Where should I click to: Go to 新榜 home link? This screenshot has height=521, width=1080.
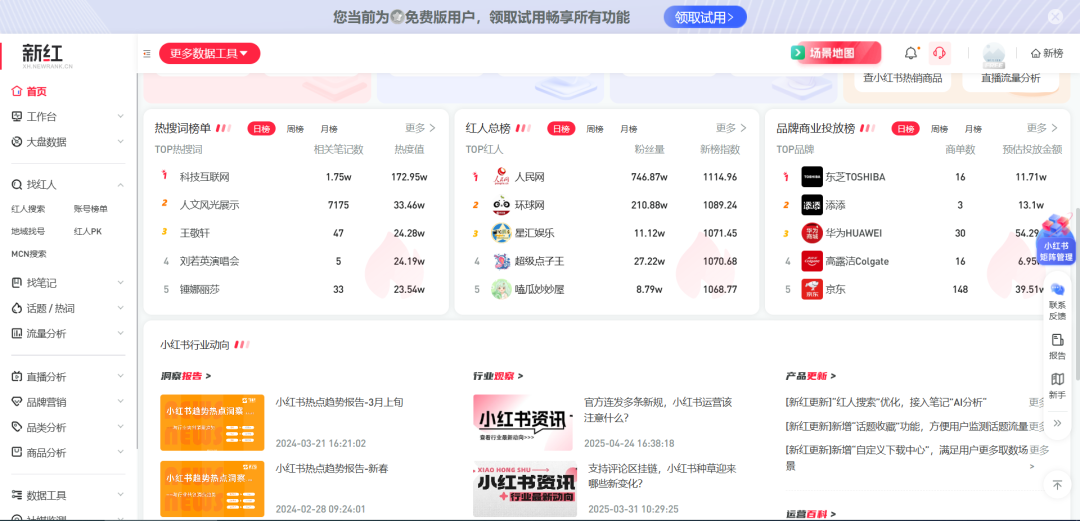click(1047, 53)
